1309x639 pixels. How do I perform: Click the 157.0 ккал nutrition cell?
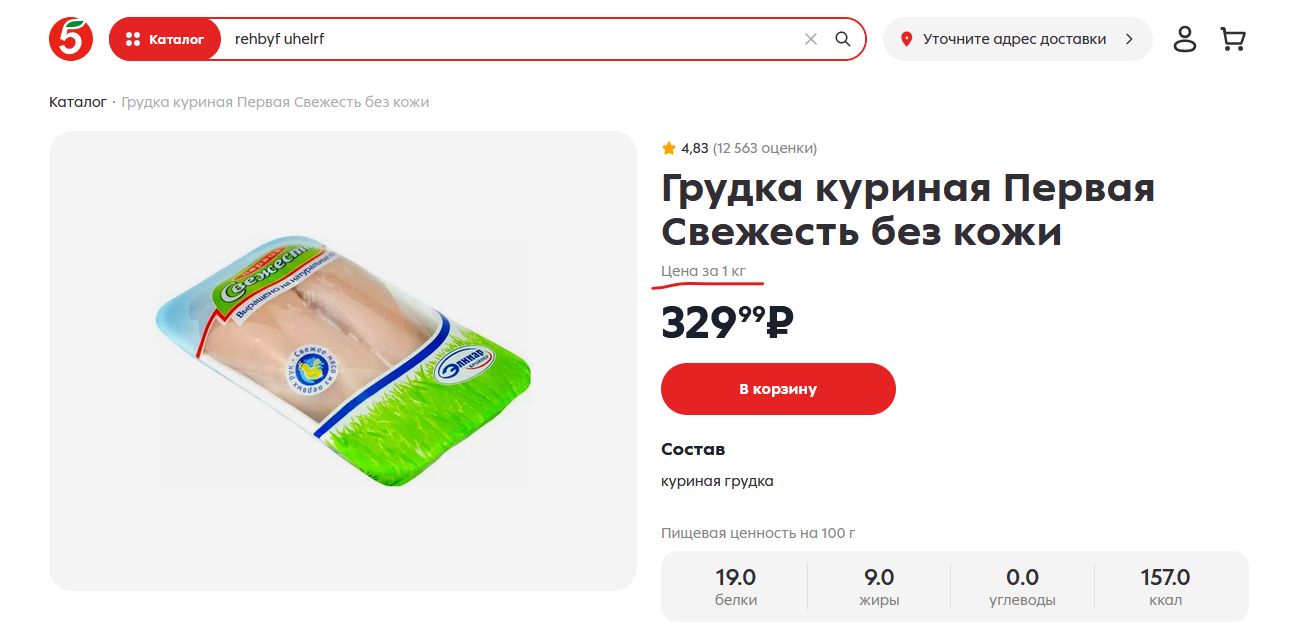(x=1165, y=587)
